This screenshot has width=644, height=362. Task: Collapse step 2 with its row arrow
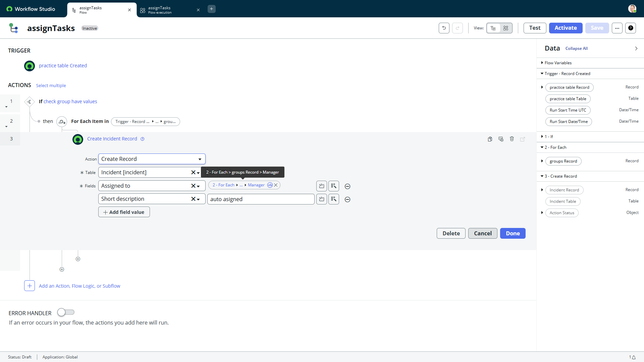6,127
